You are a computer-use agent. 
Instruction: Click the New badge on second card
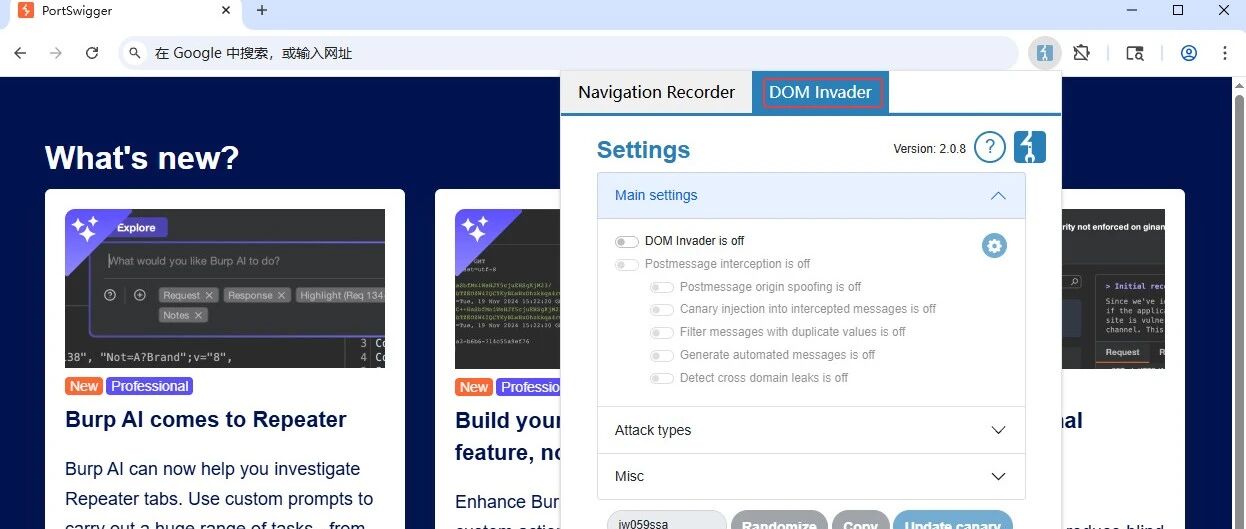coord(474,387)
